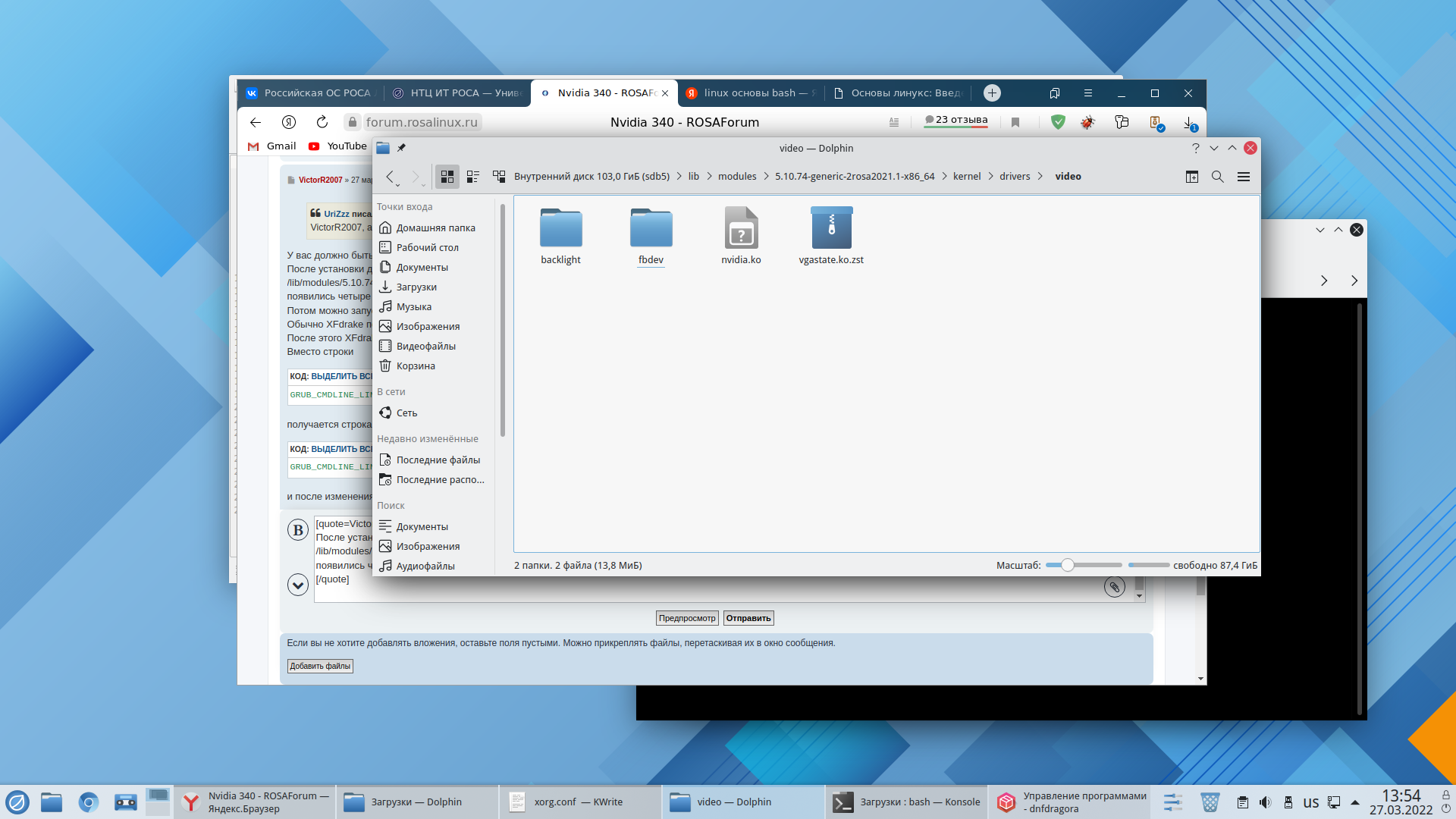Expand breadcrumb chevron after kernel
1456x819 pixels.
(990, 177)
